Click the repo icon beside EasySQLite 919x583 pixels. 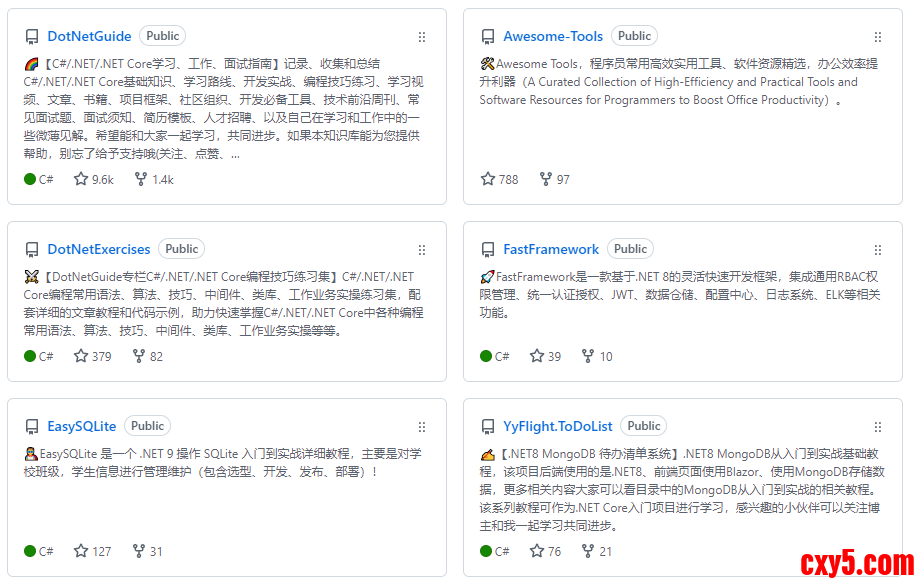pos(32,427)
